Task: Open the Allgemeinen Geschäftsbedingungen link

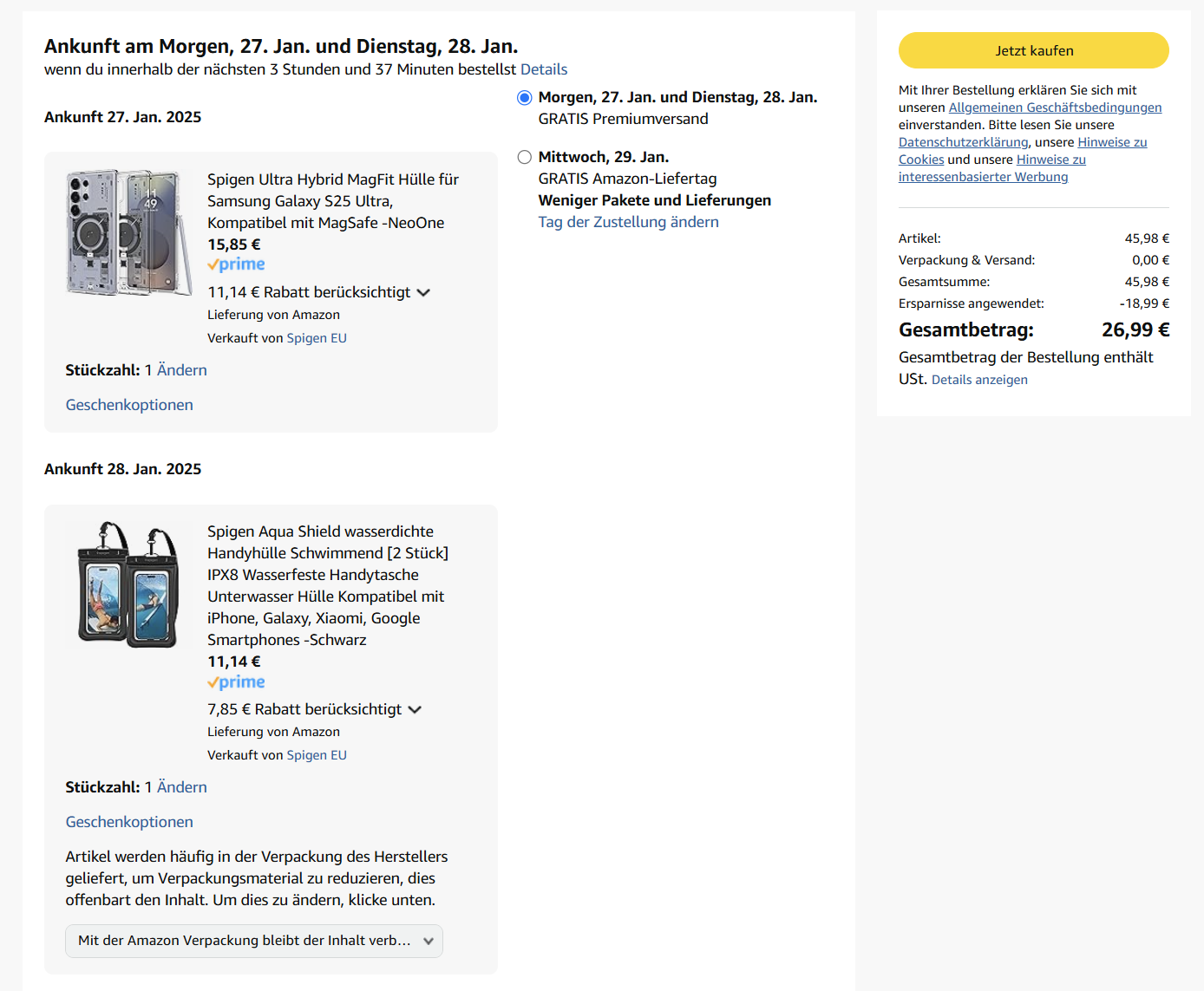Action: point(1055,108)
